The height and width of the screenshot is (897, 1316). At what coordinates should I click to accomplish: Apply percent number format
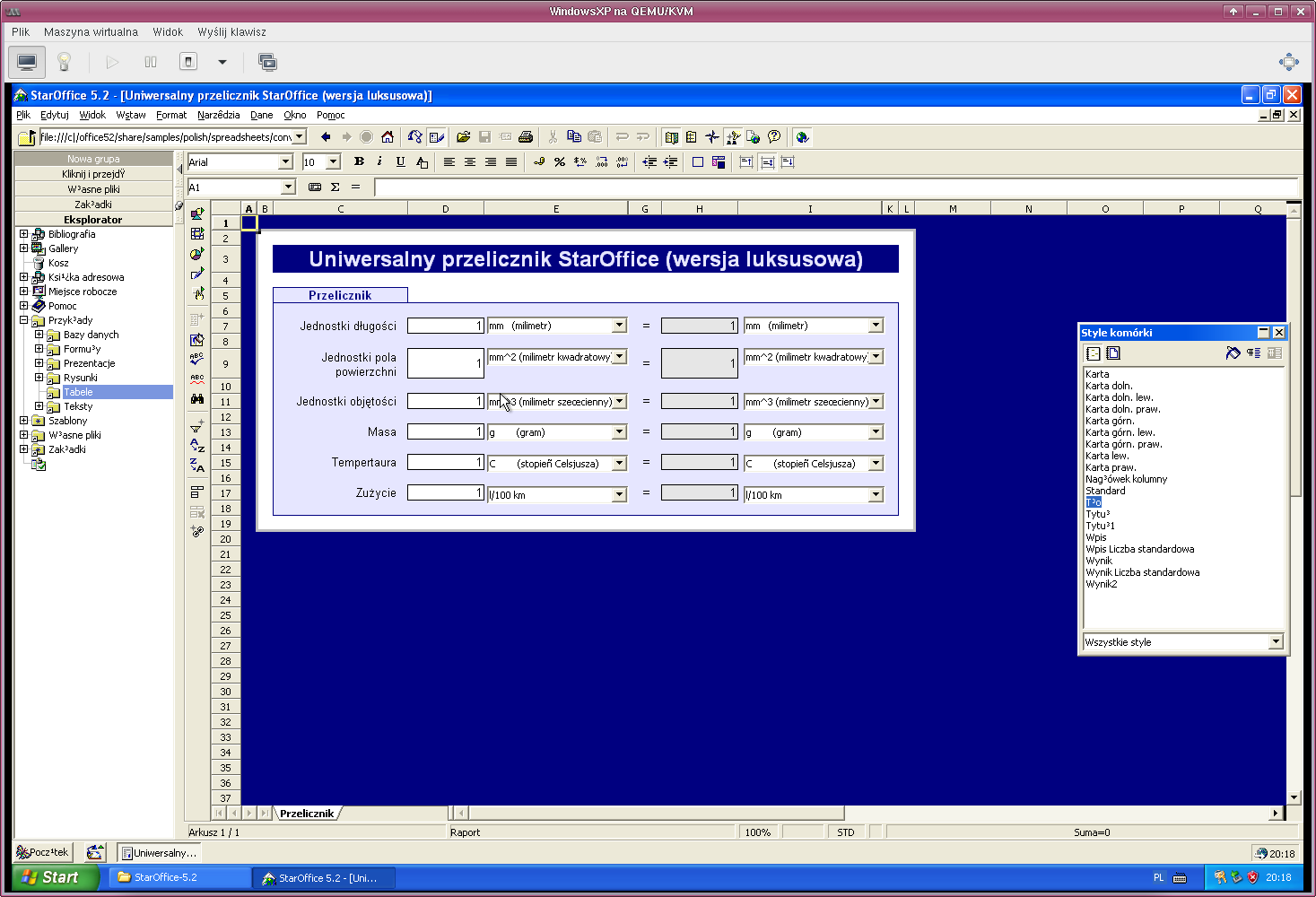[560, 162]
